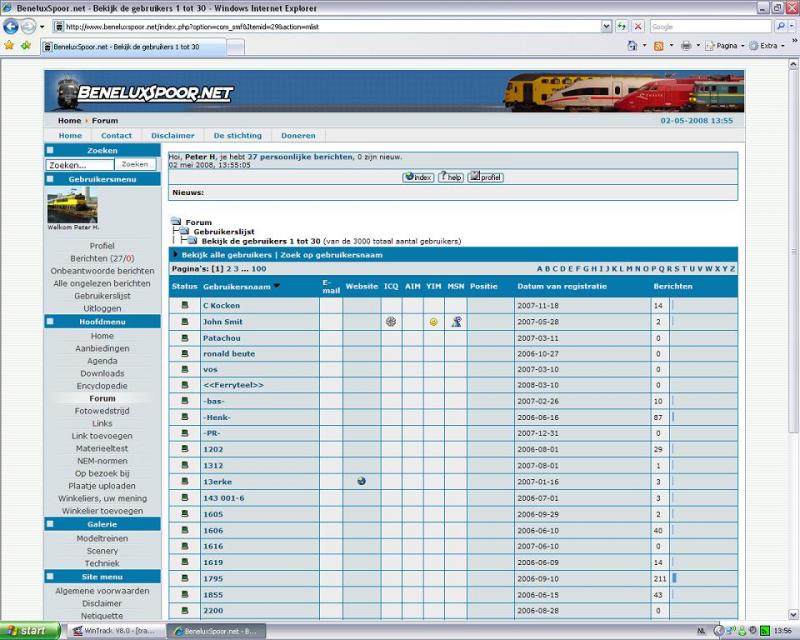Click the IE Back navigation button

(11, 26)
